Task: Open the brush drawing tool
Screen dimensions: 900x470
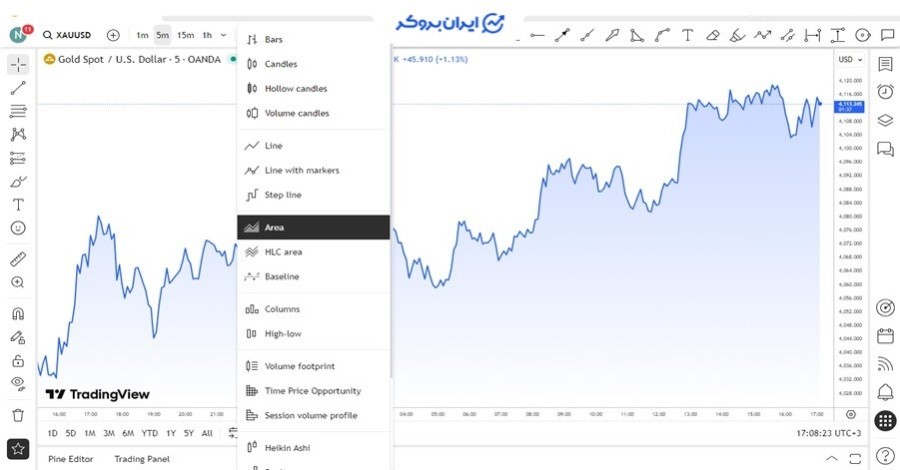Action: coord(18,181)
